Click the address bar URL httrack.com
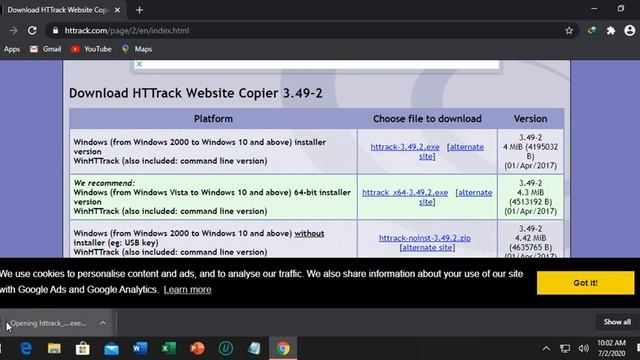The height and width of the screenshot is (360, 640). (127, 31)
